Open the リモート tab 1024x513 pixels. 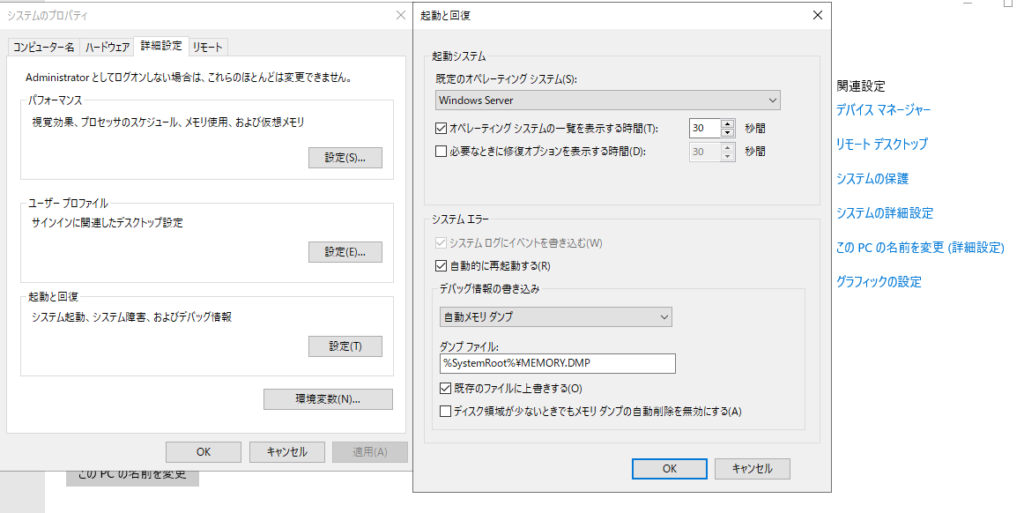[209, 47]
